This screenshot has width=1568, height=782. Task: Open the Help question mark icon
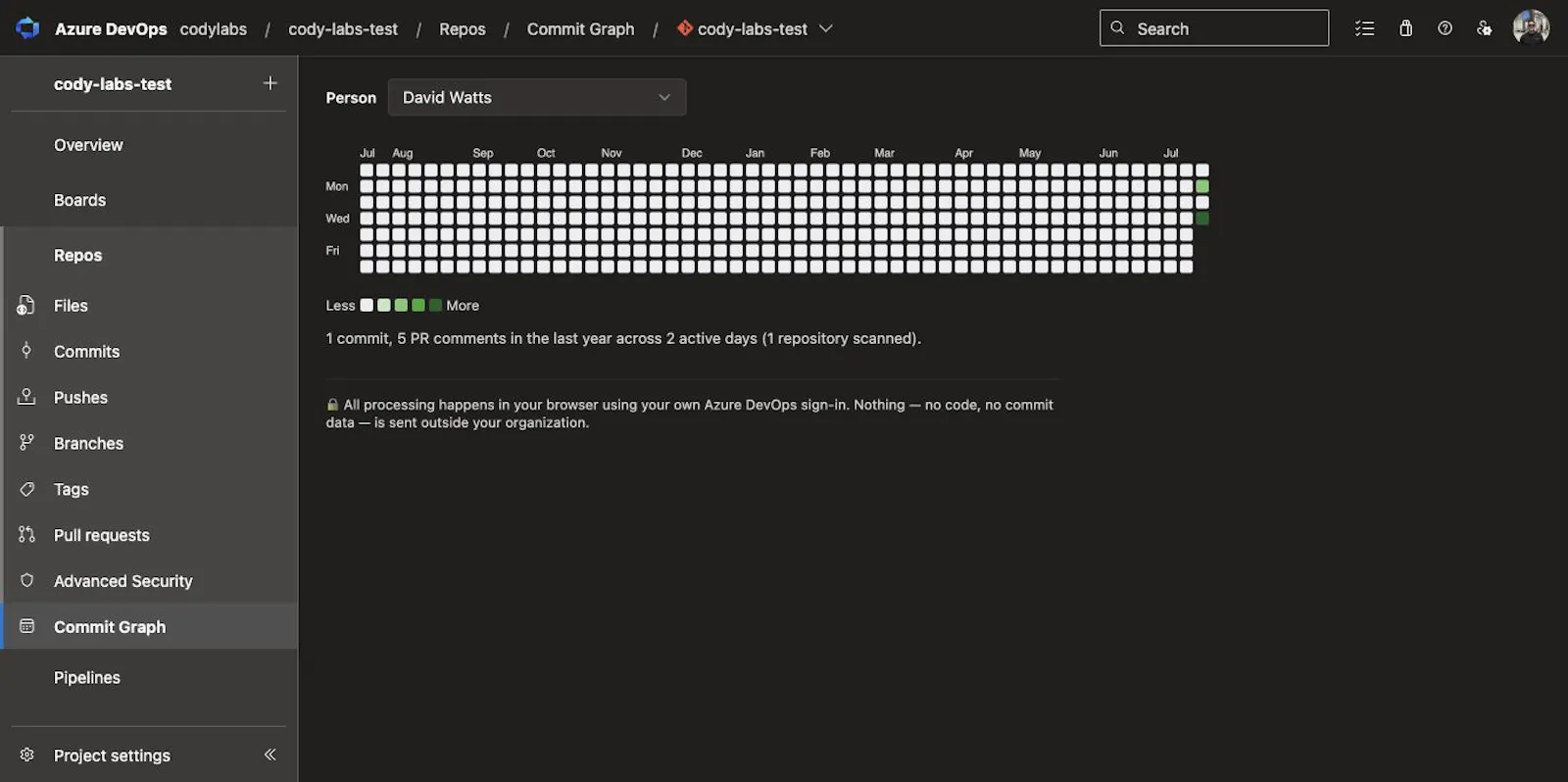tap(1445, 28)
